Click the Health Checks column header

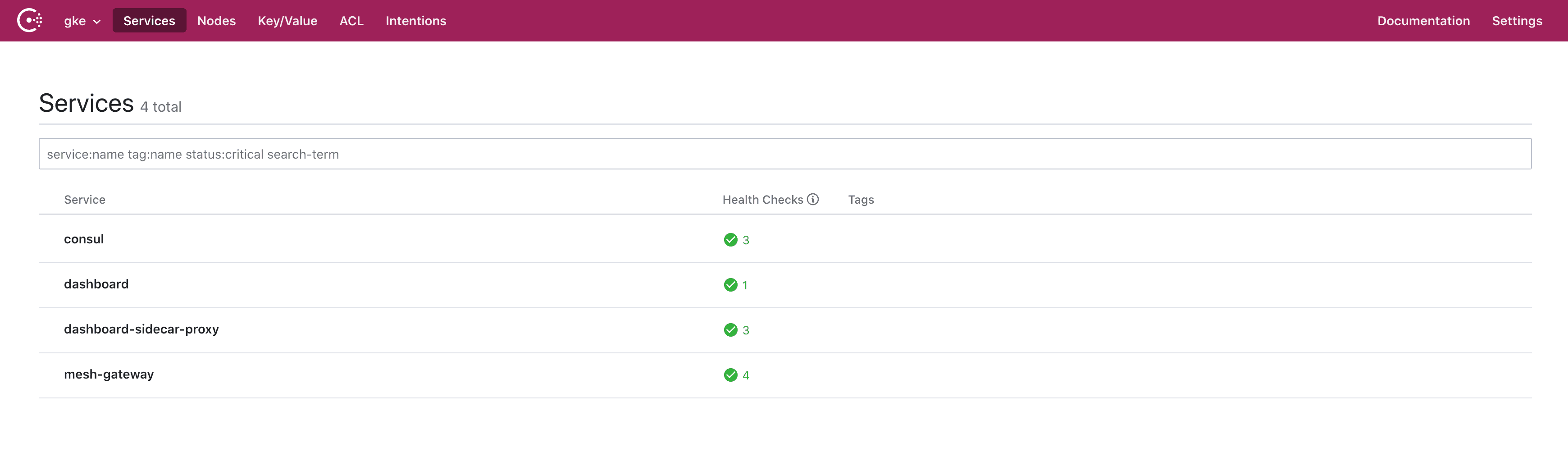pos(762,200)
